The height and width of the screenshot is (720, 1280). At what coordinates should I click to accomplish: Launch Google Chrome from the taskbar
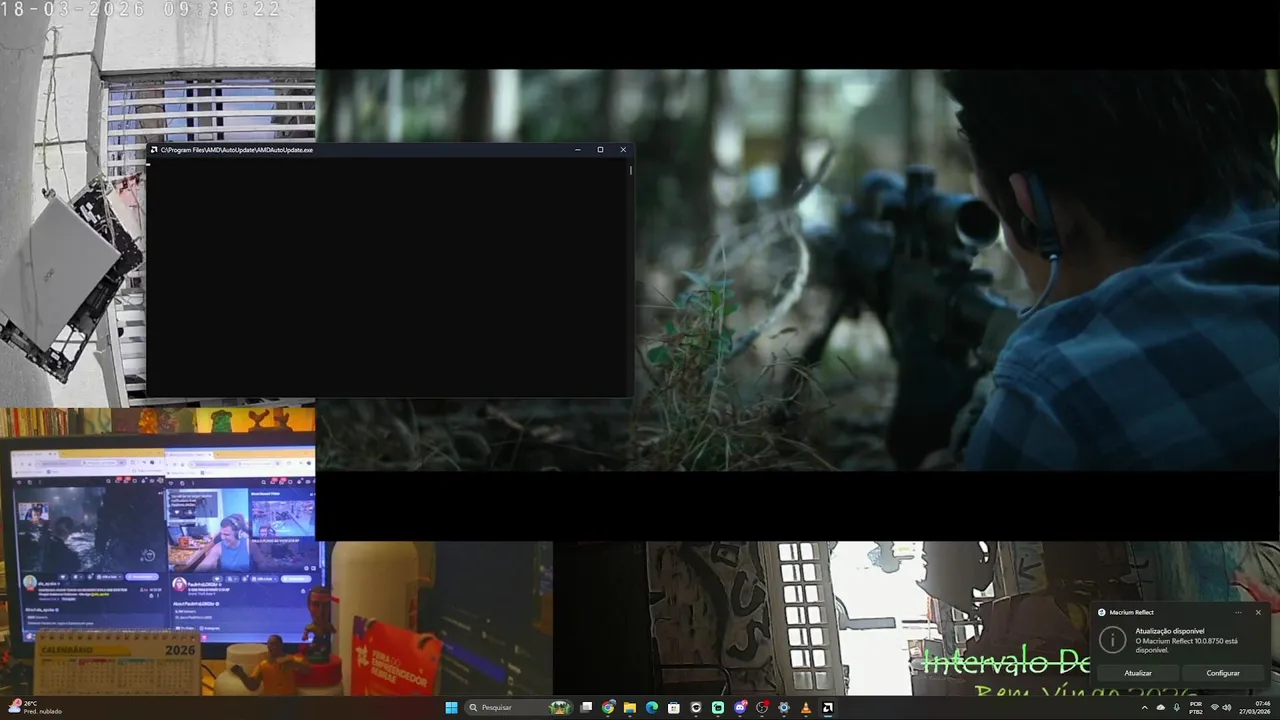pyautogui.click(x=608, y=707)
